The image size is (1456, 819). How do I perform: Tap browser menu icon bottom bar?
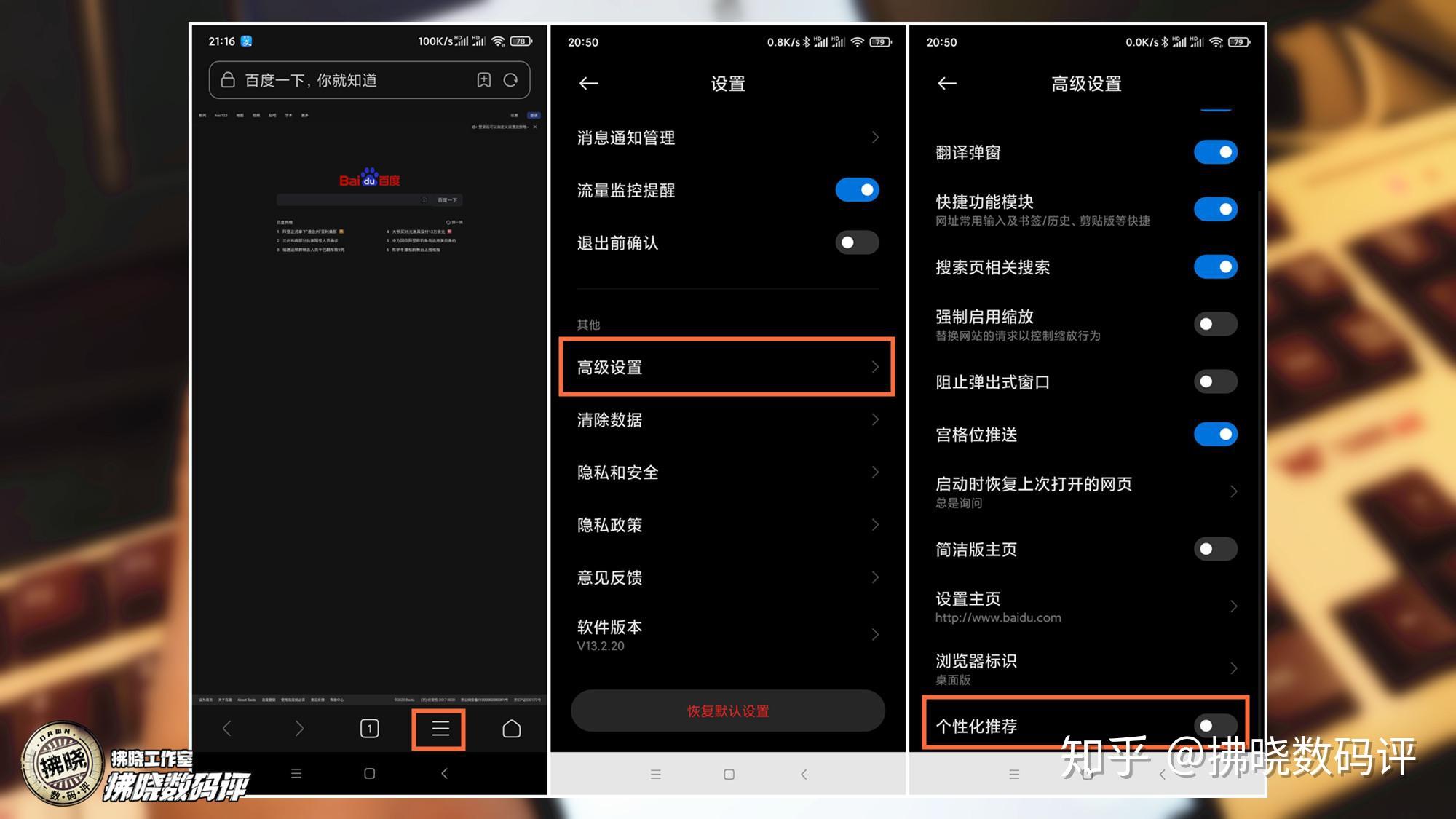[x=439, y=728]
